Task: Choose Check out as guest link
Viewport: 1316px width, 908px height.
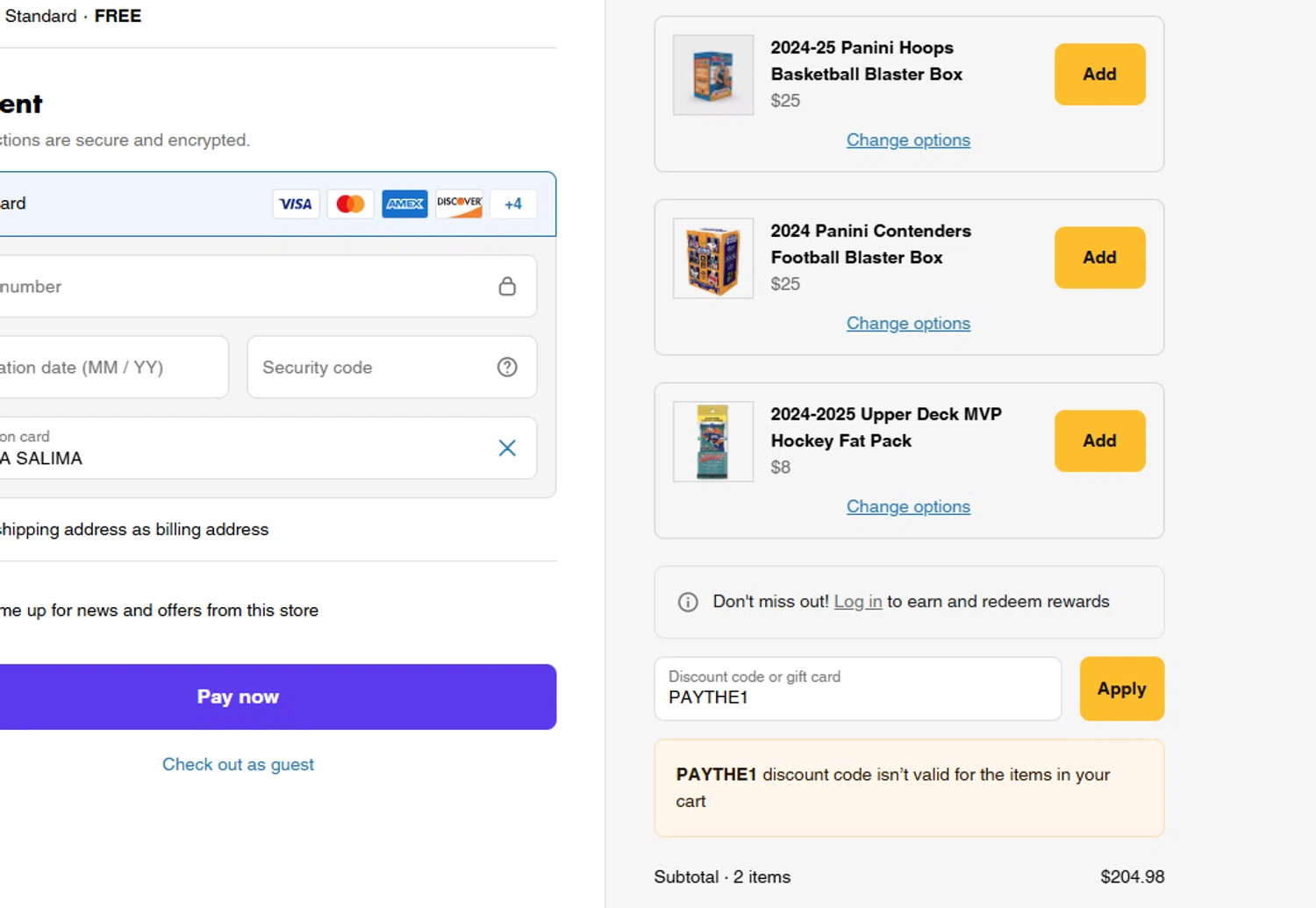Action: point(238,764)
